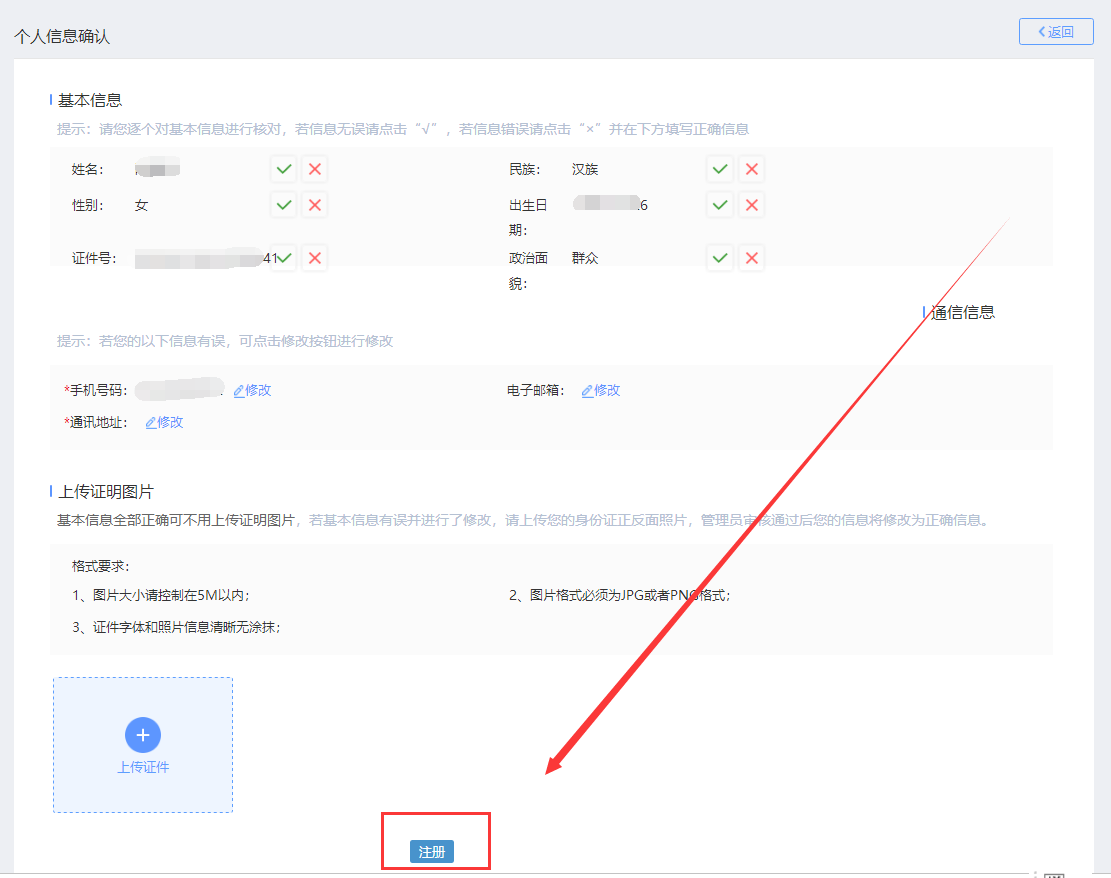
Task: Go back using the 返回 button
Action: tap(1055, 31)
